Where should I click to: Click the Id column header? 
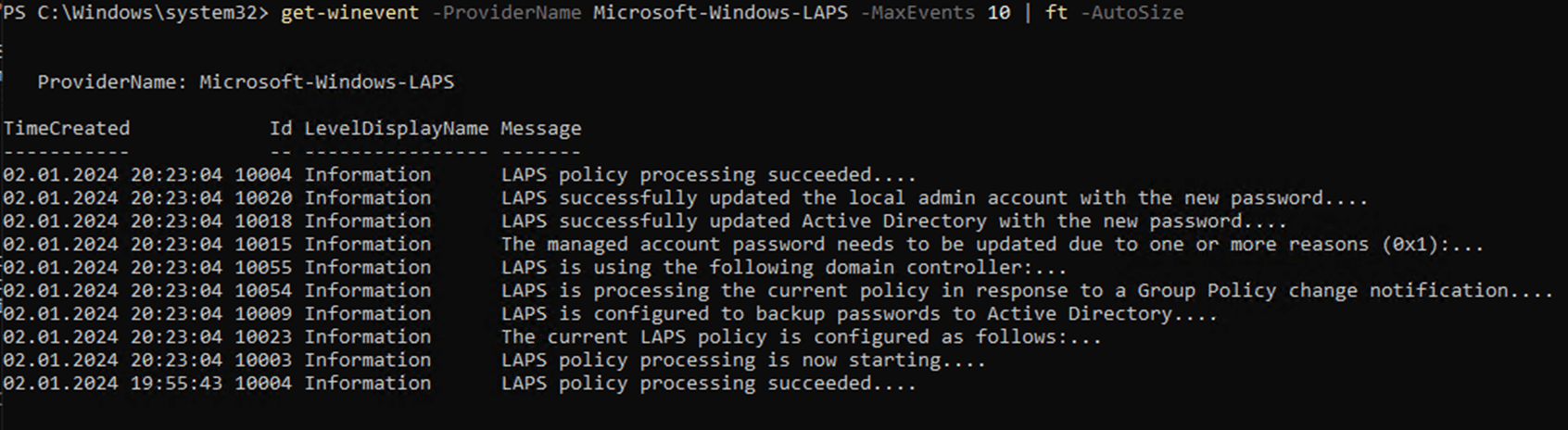(281, 128)
